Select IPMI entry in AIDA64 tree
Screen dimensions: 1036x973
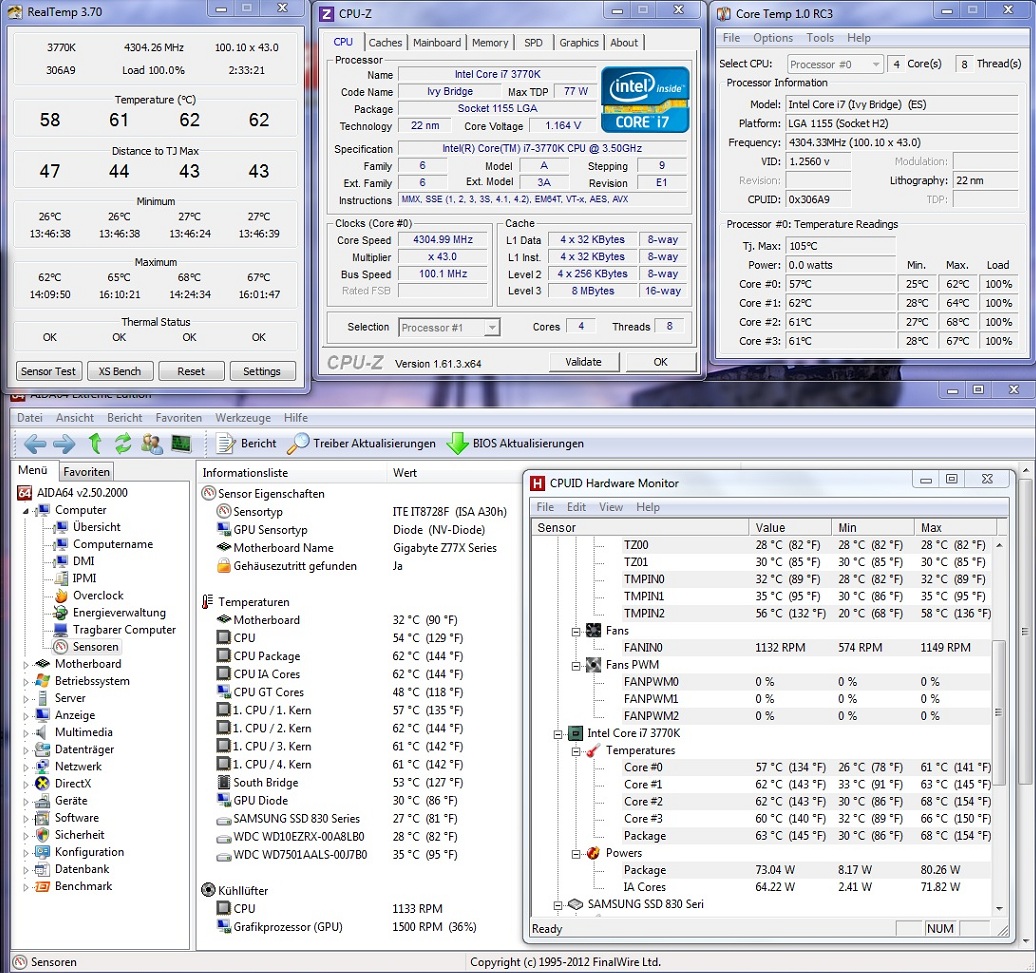point(85,579)
